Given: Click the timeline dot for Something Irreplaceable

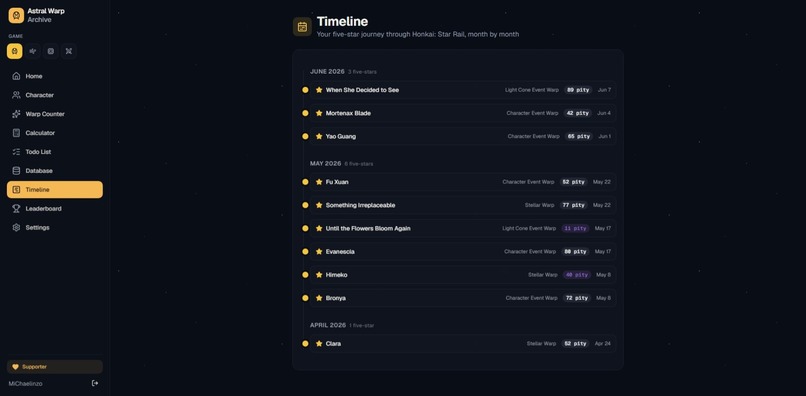Looking at the screenshot, I should 305,205.
